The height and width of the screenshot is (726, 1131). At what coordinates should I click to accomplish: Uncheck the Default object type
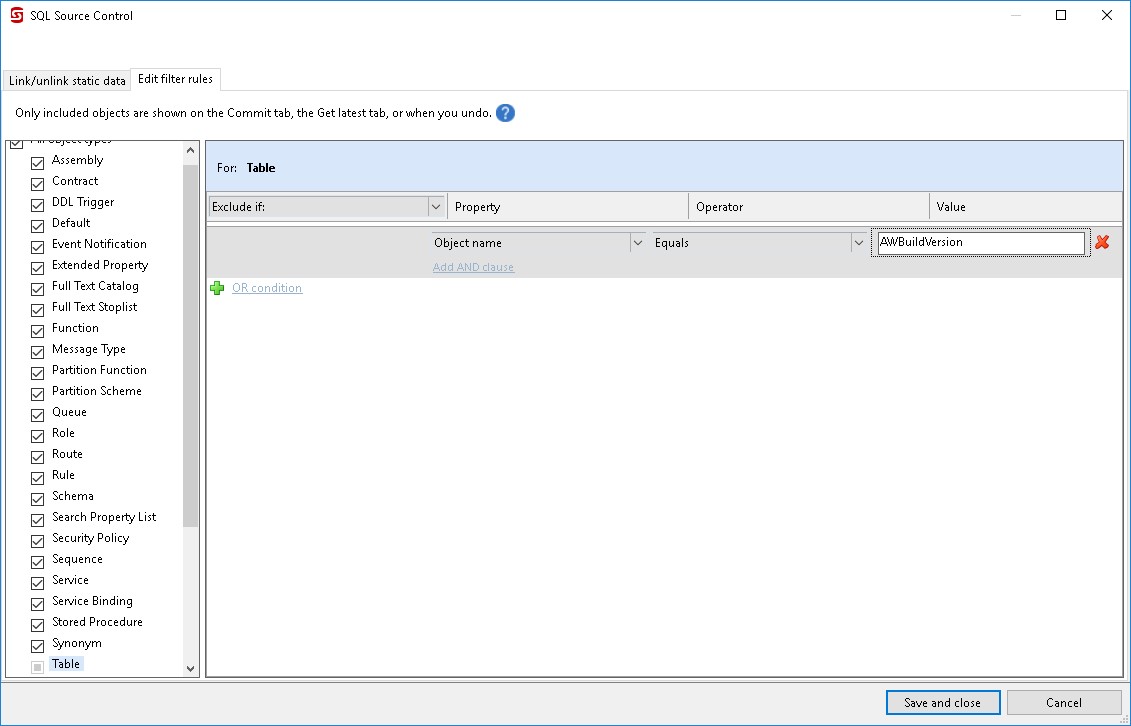[38, 226]
